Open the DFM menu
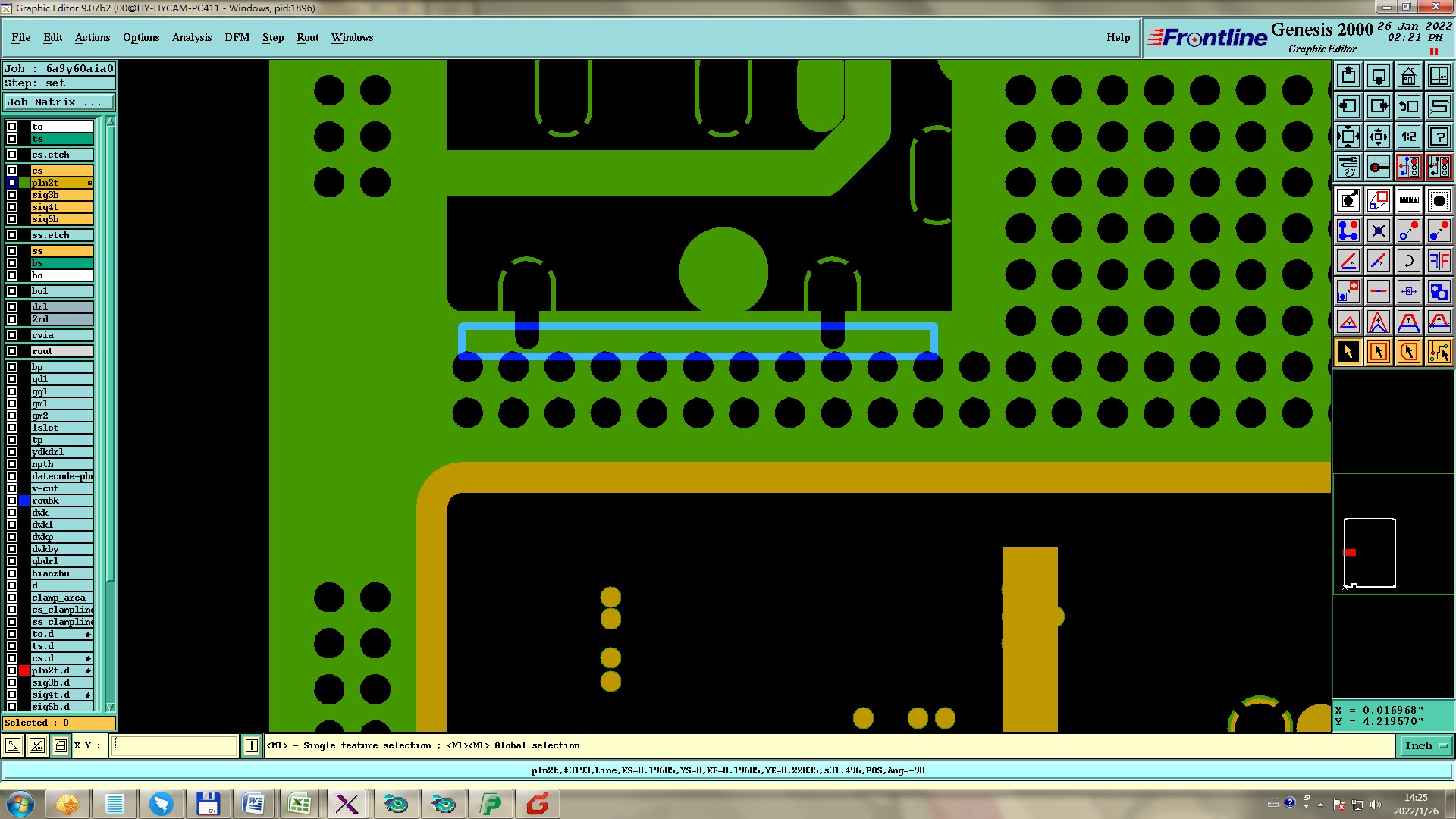 coord(237,37)
